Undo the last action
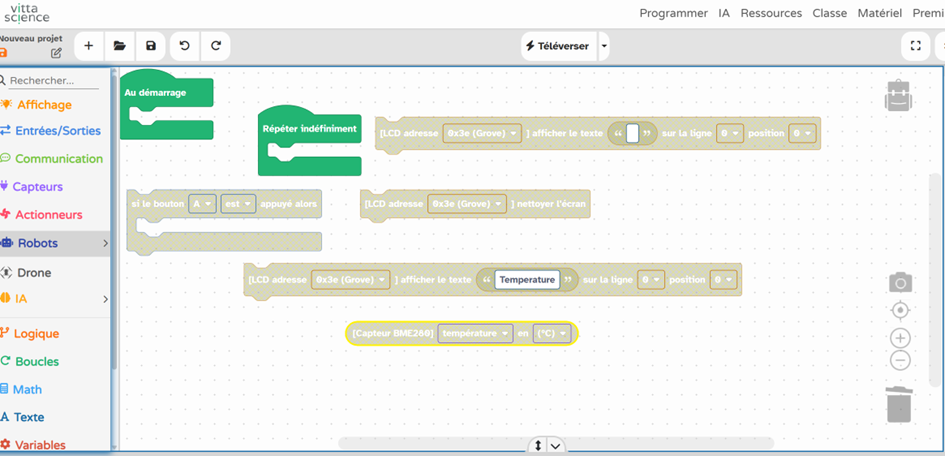 point(184,46)
